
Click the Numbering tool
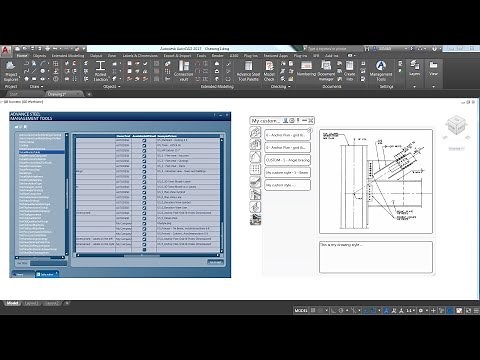(306, 69)
